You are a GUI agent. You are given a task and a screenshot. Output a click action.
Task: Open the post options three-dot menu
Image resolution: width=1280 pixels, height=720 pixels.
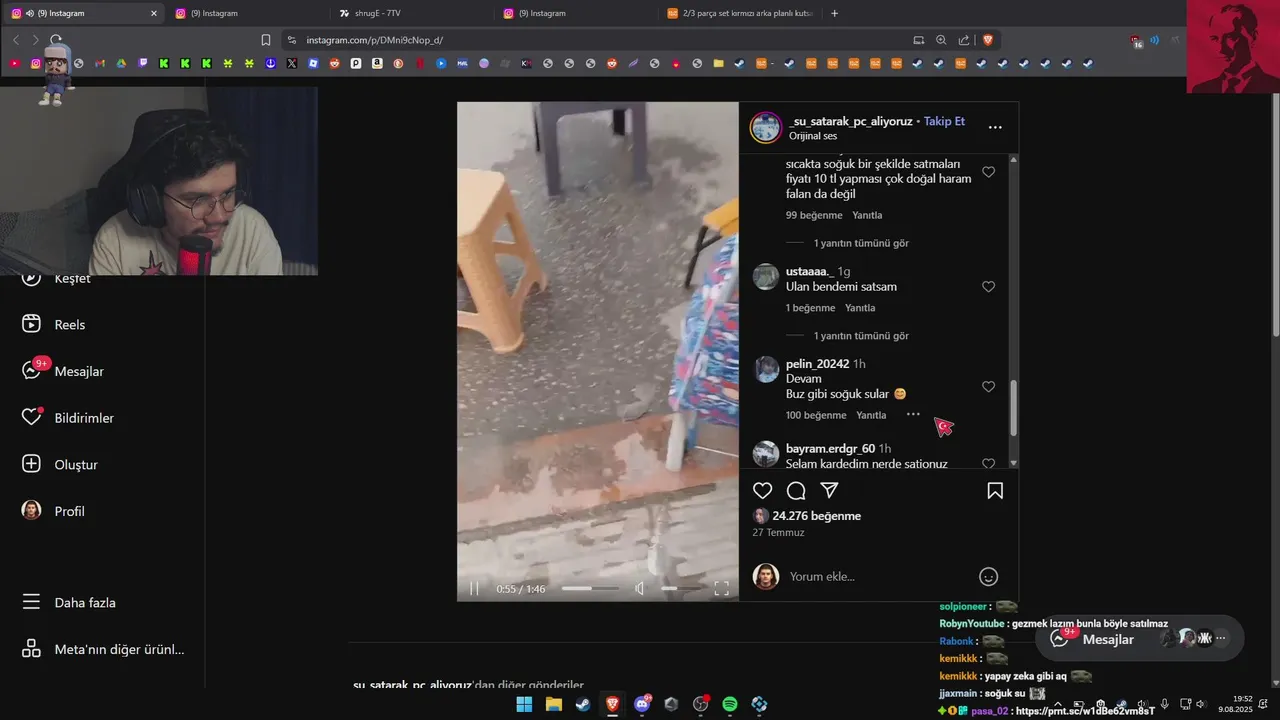click(995, 128)
